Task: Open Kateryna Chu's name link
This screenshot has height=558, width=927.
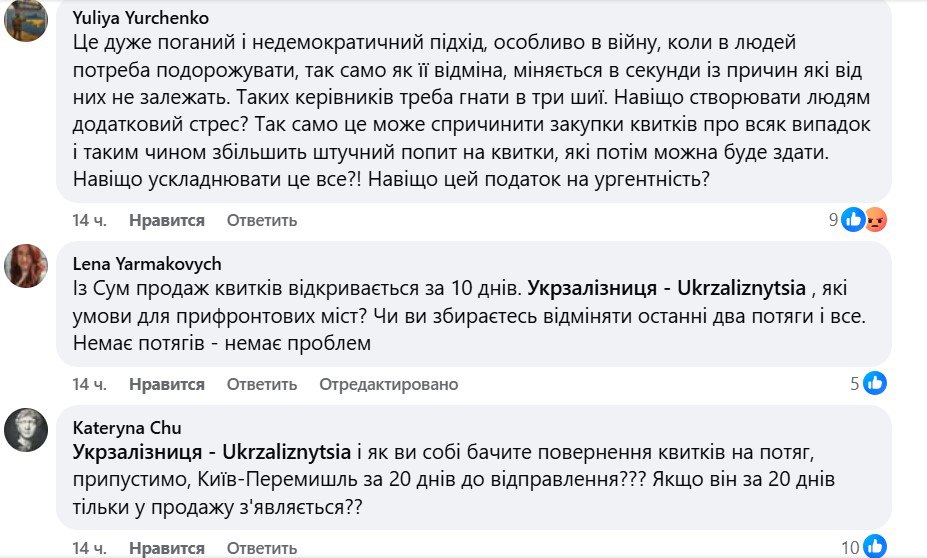Action: coord(124,428)
